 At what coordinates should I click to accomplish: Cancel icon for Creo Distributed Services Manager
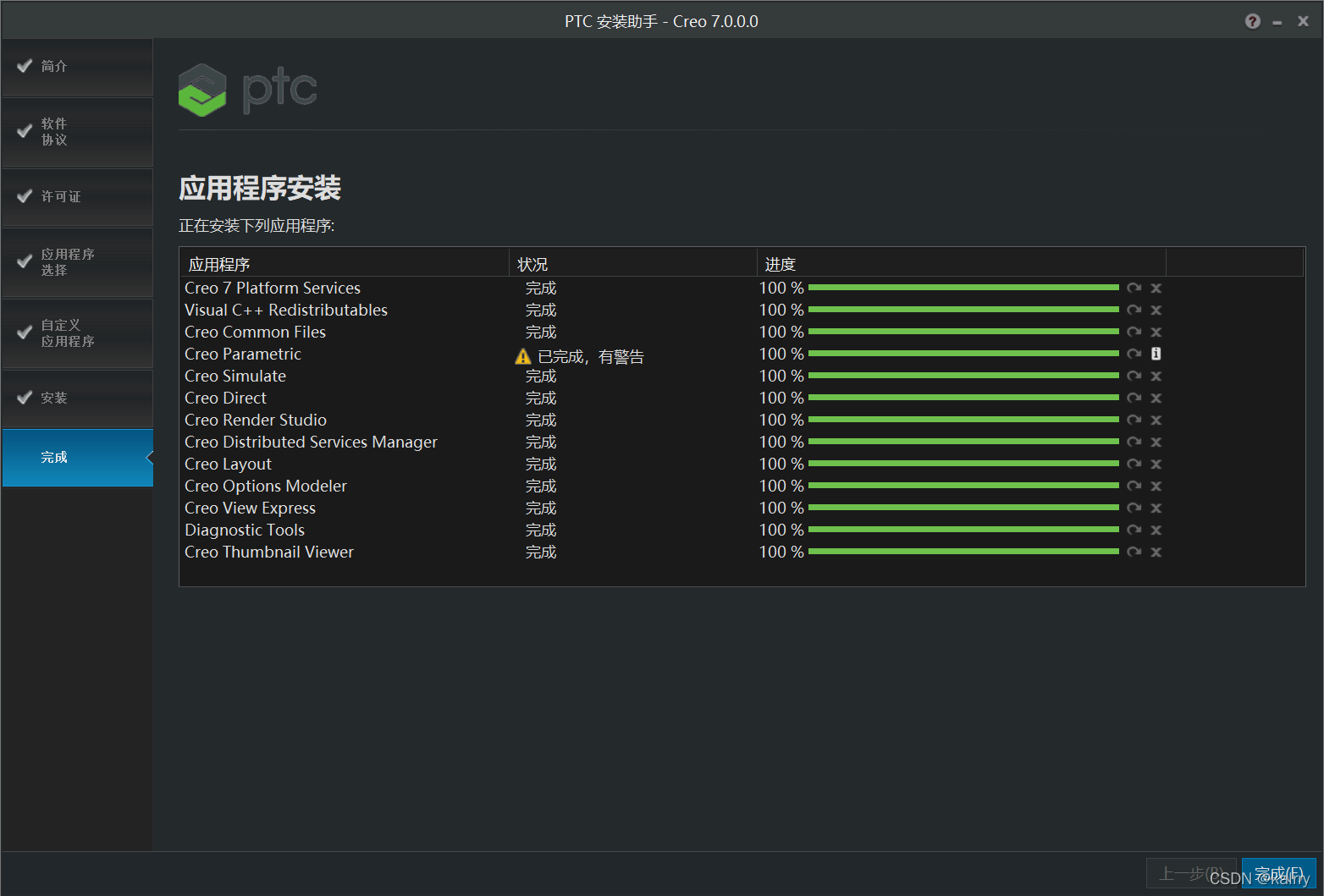[x=1156, y=442]
